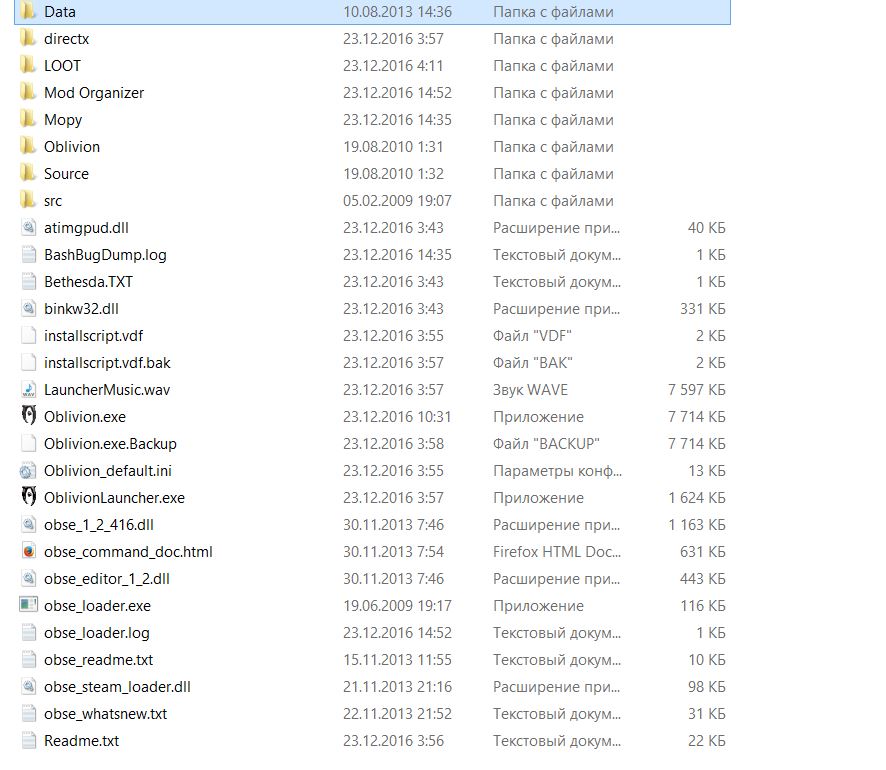Image resolution: width=886 pixels, height=770 pixels.
Task: Select the file name Oblivion_default.ini
Action: pos(108,471)
